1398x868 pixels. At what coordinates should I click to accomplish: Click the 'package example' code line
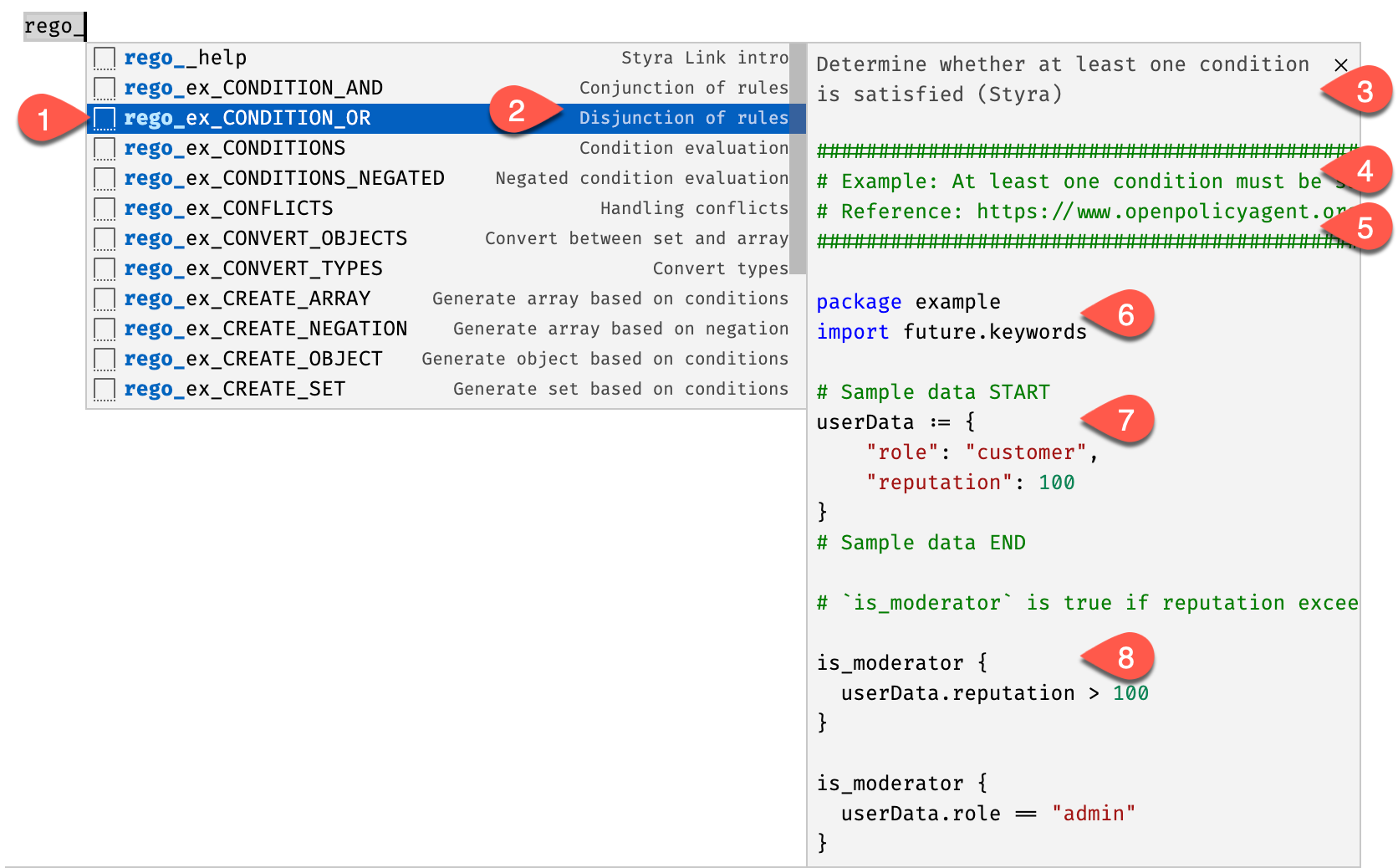click(x=909, y=302)
